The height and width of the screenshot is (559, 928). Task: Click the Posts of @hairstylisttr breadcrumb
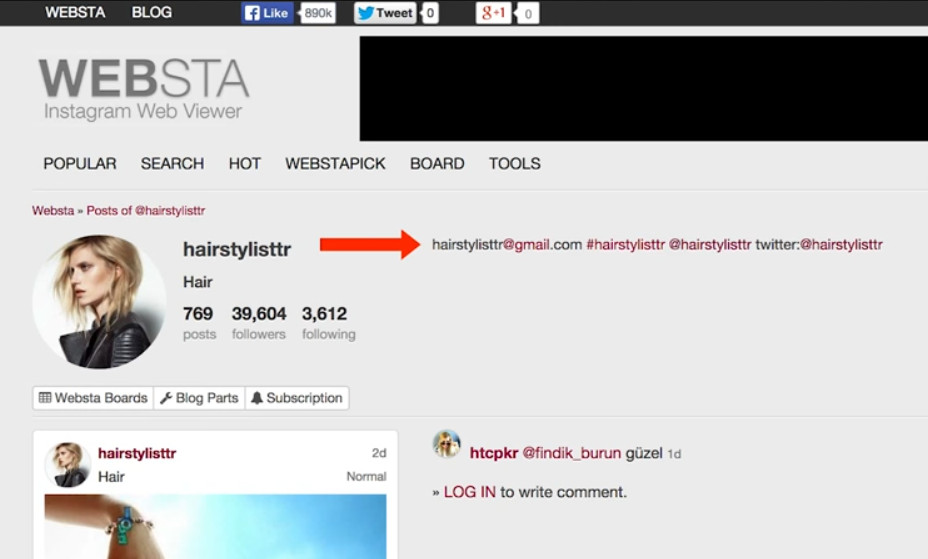click(x=146, y=211)
